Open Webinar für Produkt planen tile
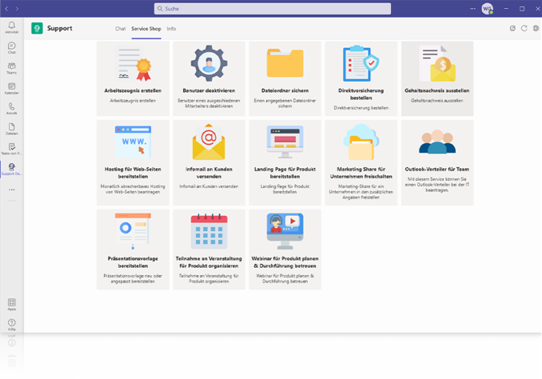The width and height of the screenshot is (542, 379). [285, 249]
